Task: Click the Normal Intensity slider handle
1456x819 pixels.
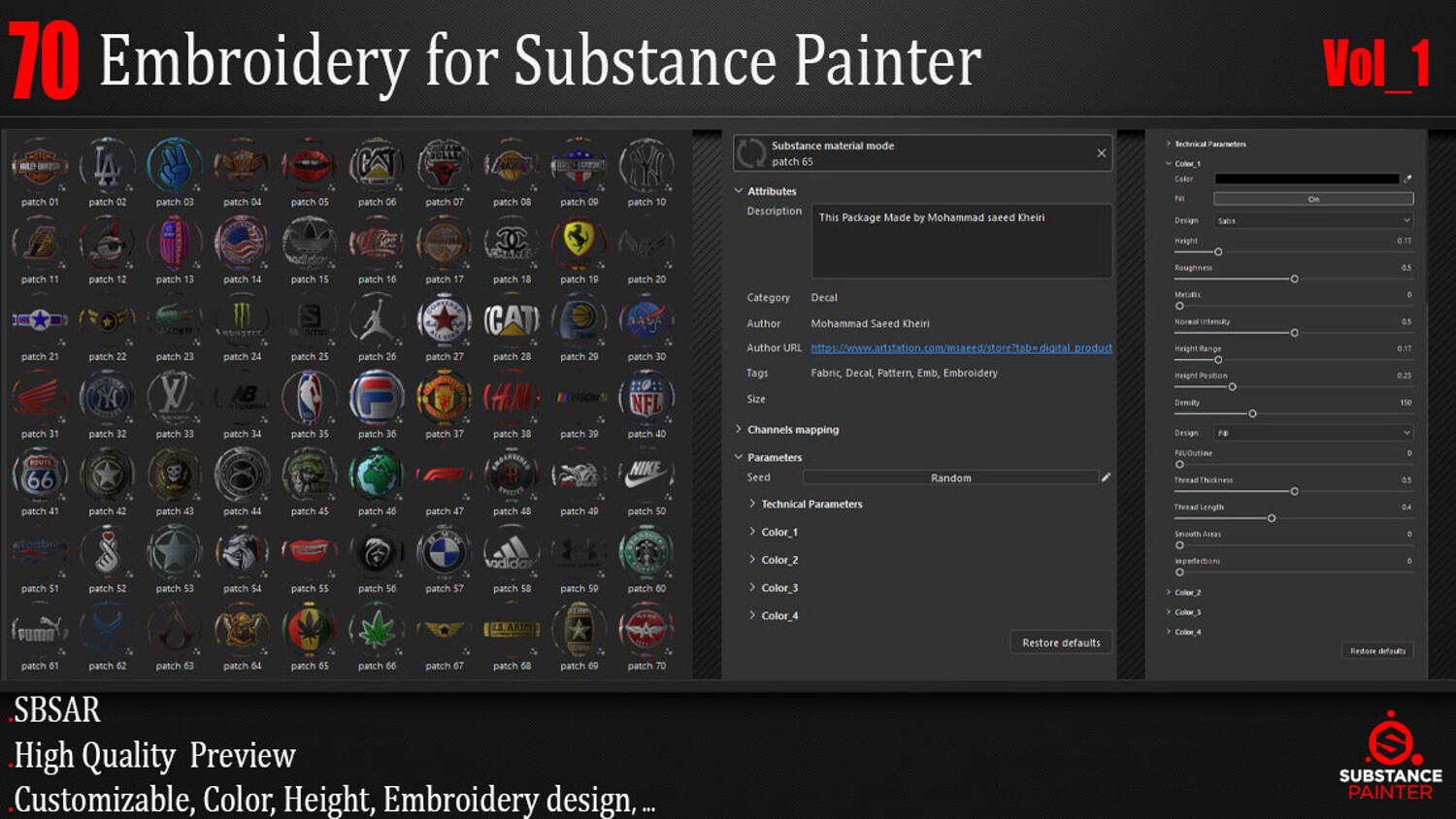Action: click(1294, 333)
